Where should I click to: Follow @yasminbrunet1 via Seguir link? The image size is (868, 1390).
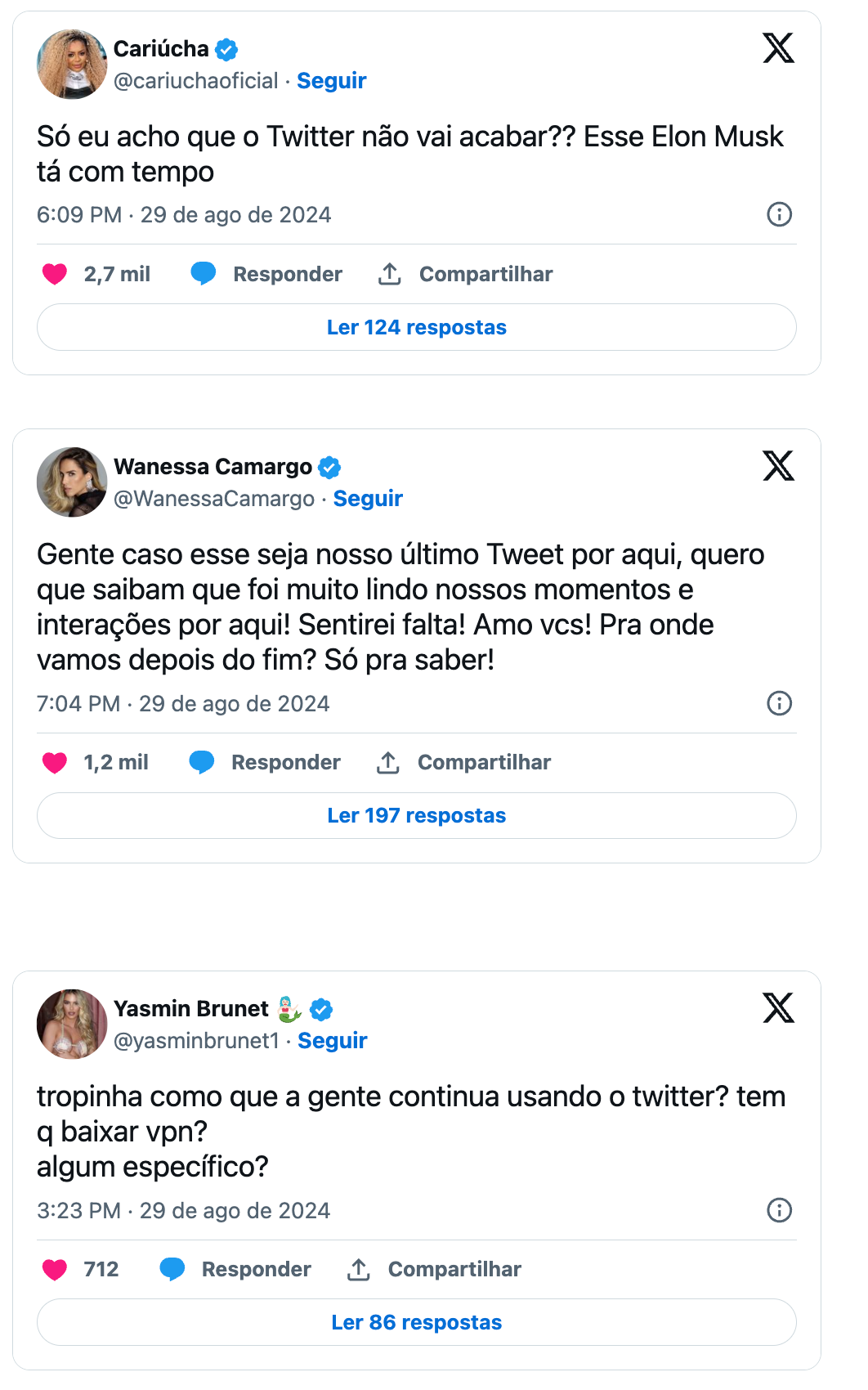[x=332, y=1041]
